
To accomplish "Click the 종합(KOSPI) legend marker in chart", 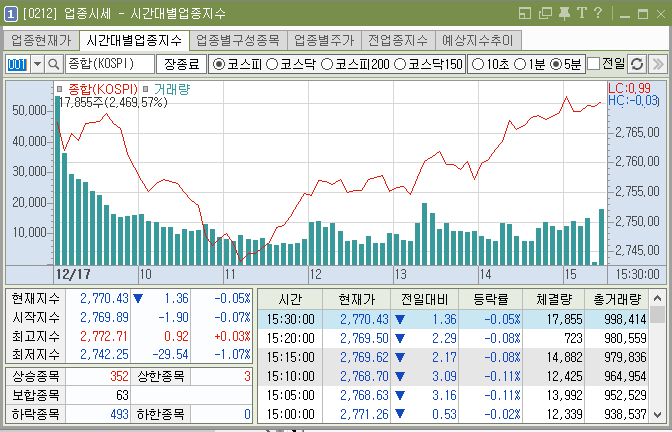I will [x=60, y=89].
